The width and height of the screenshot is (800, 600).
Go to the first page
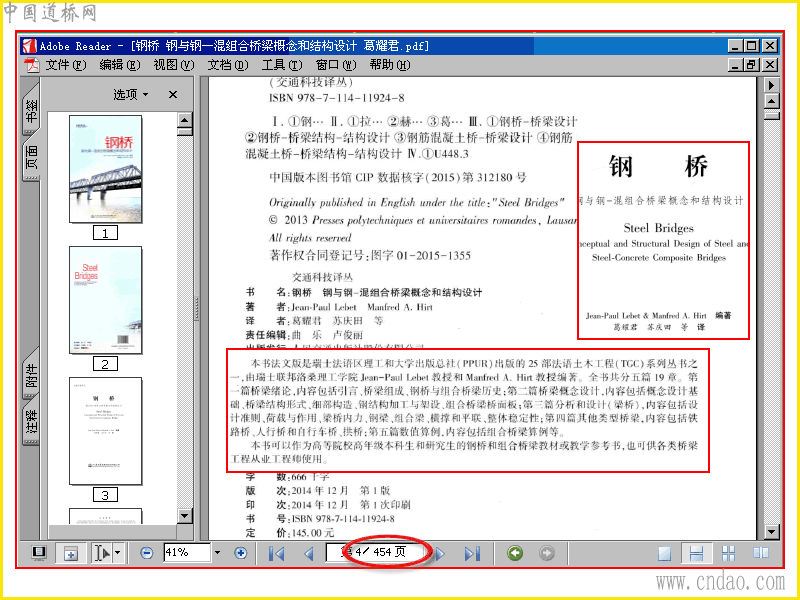coord(277,554)
